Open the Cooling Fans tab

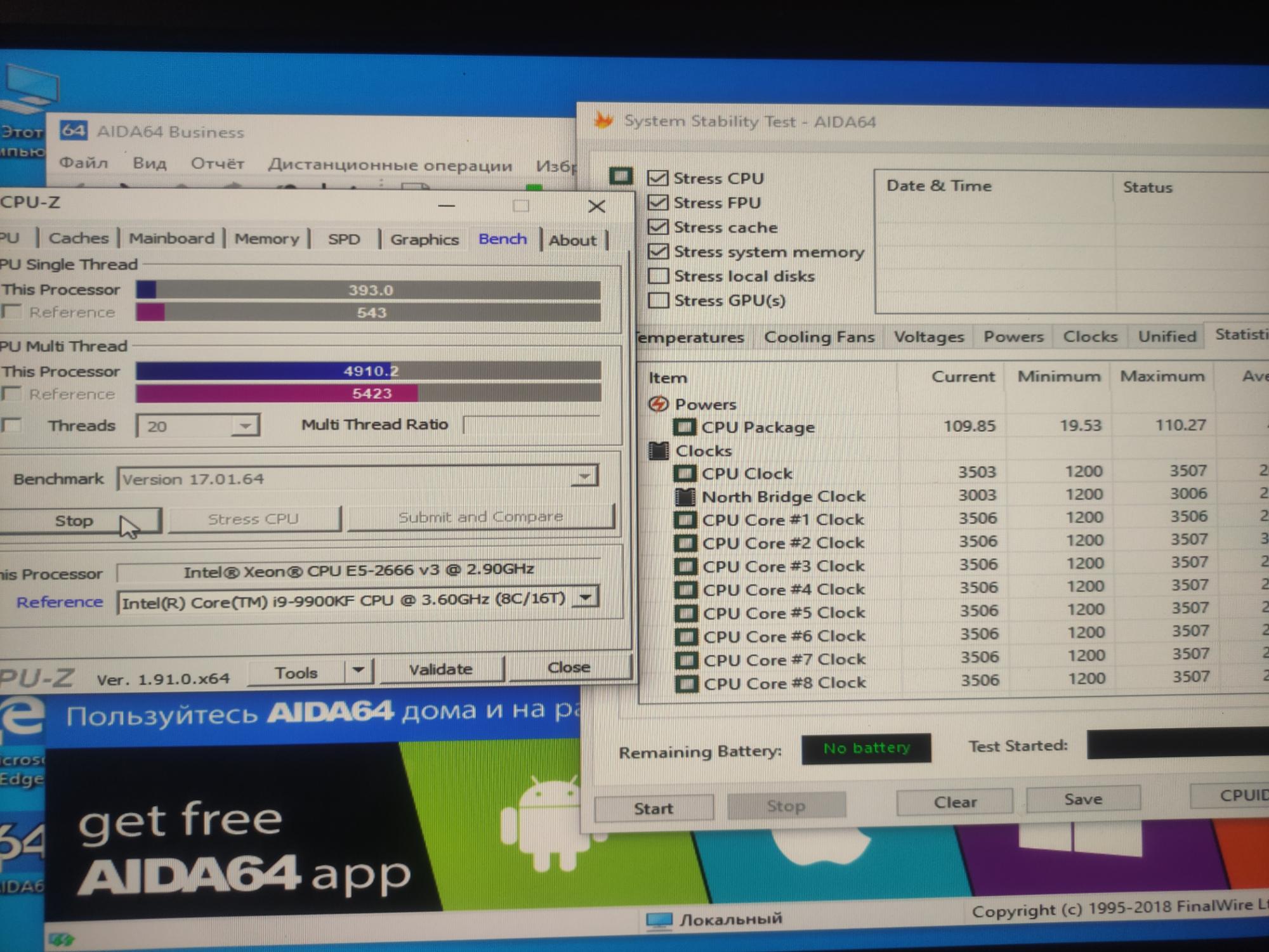[x=819, y=337]
